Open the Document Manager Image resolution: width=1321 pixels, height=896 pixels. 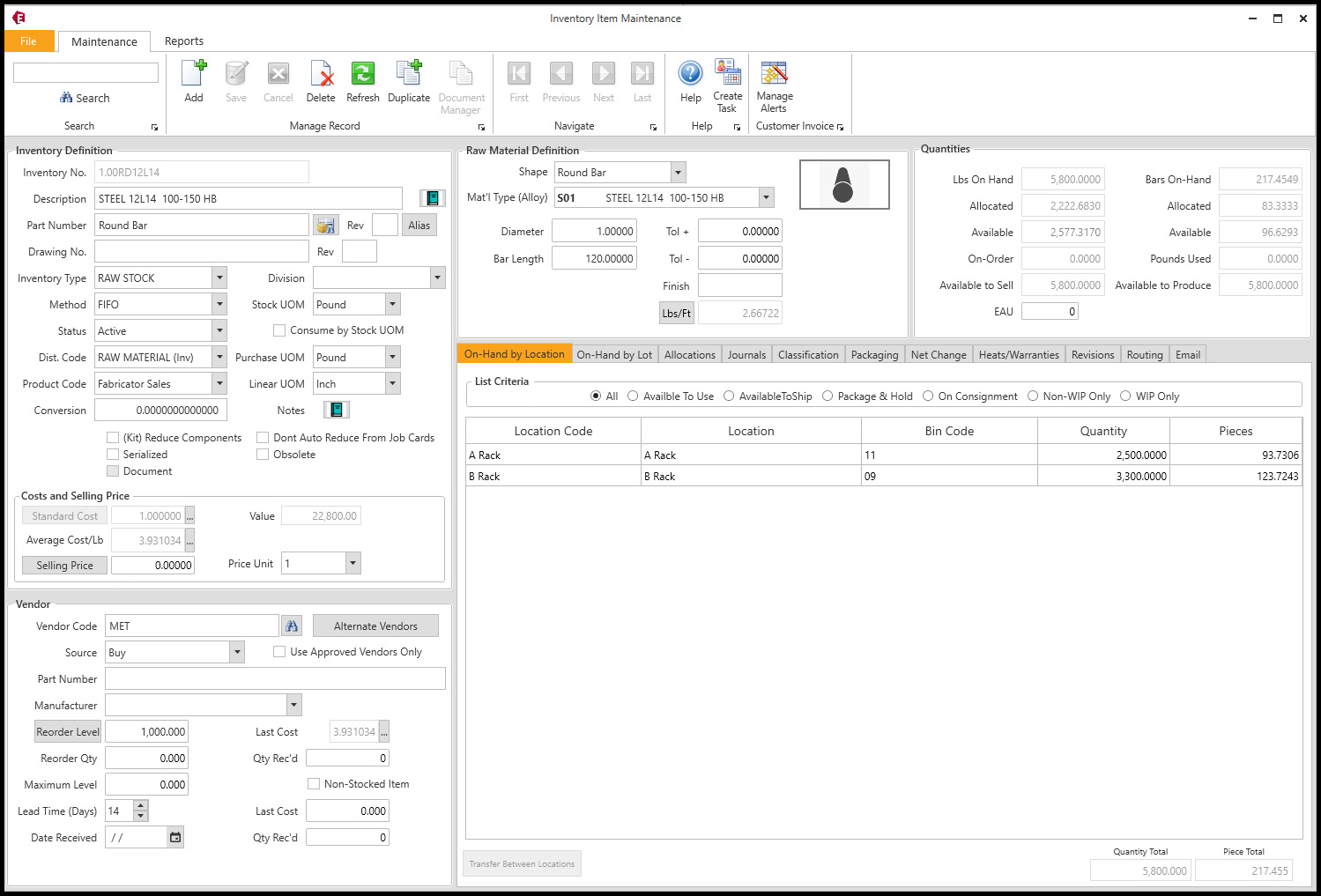click(x=461, y=80)
